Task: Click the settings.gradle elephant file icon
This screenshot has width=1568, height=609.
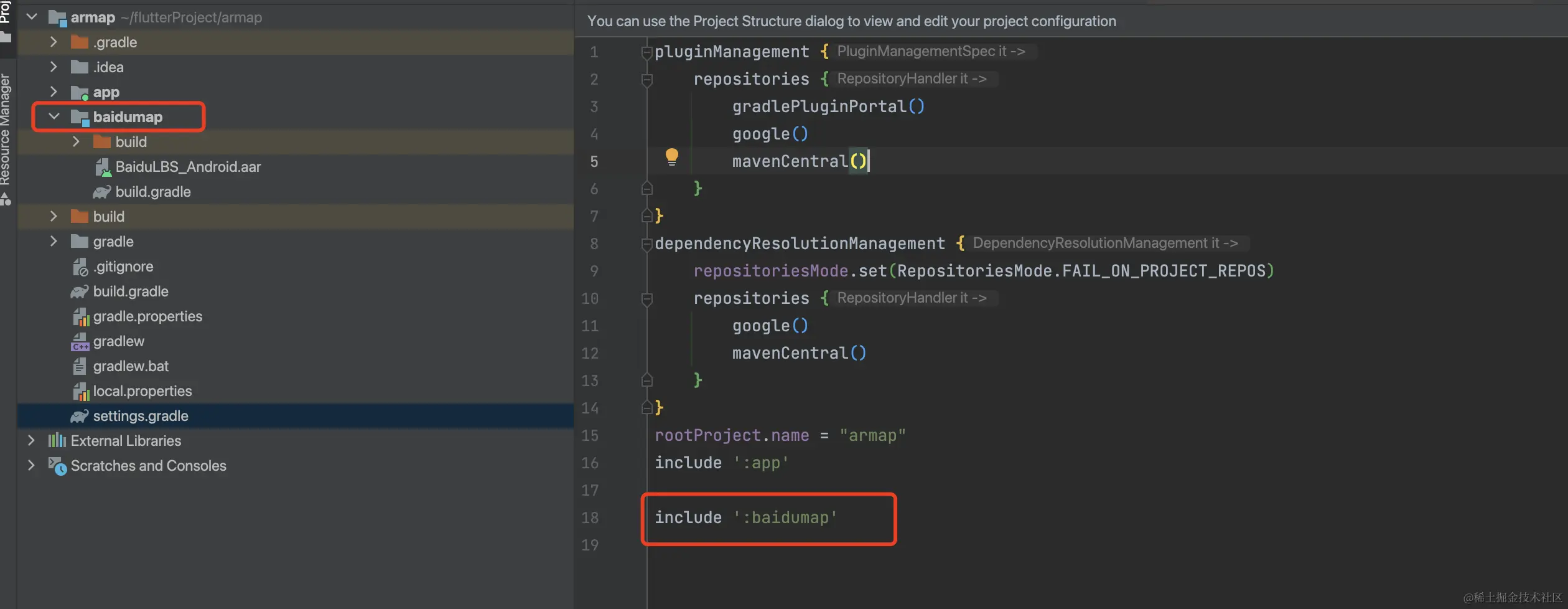Action: (x=80, y=416)
